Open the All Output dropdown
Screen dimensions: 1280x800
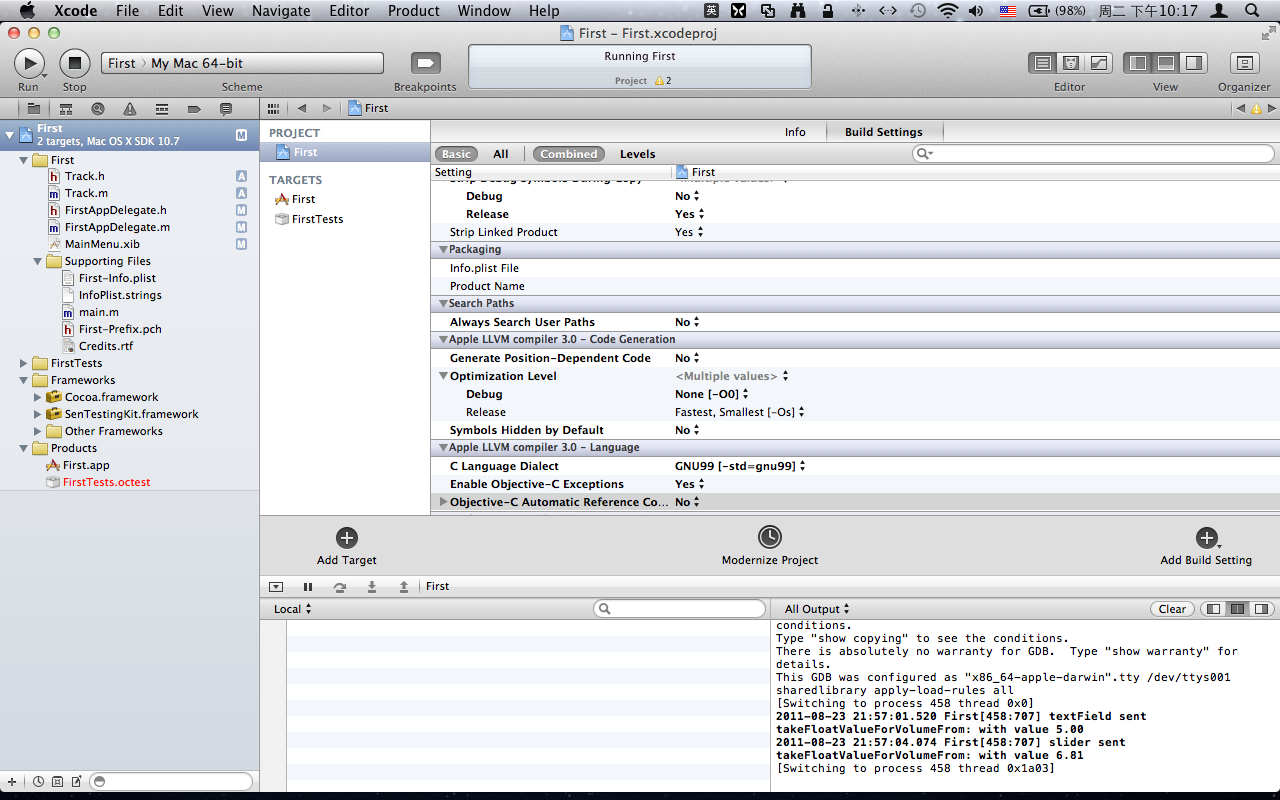(817, 609)
